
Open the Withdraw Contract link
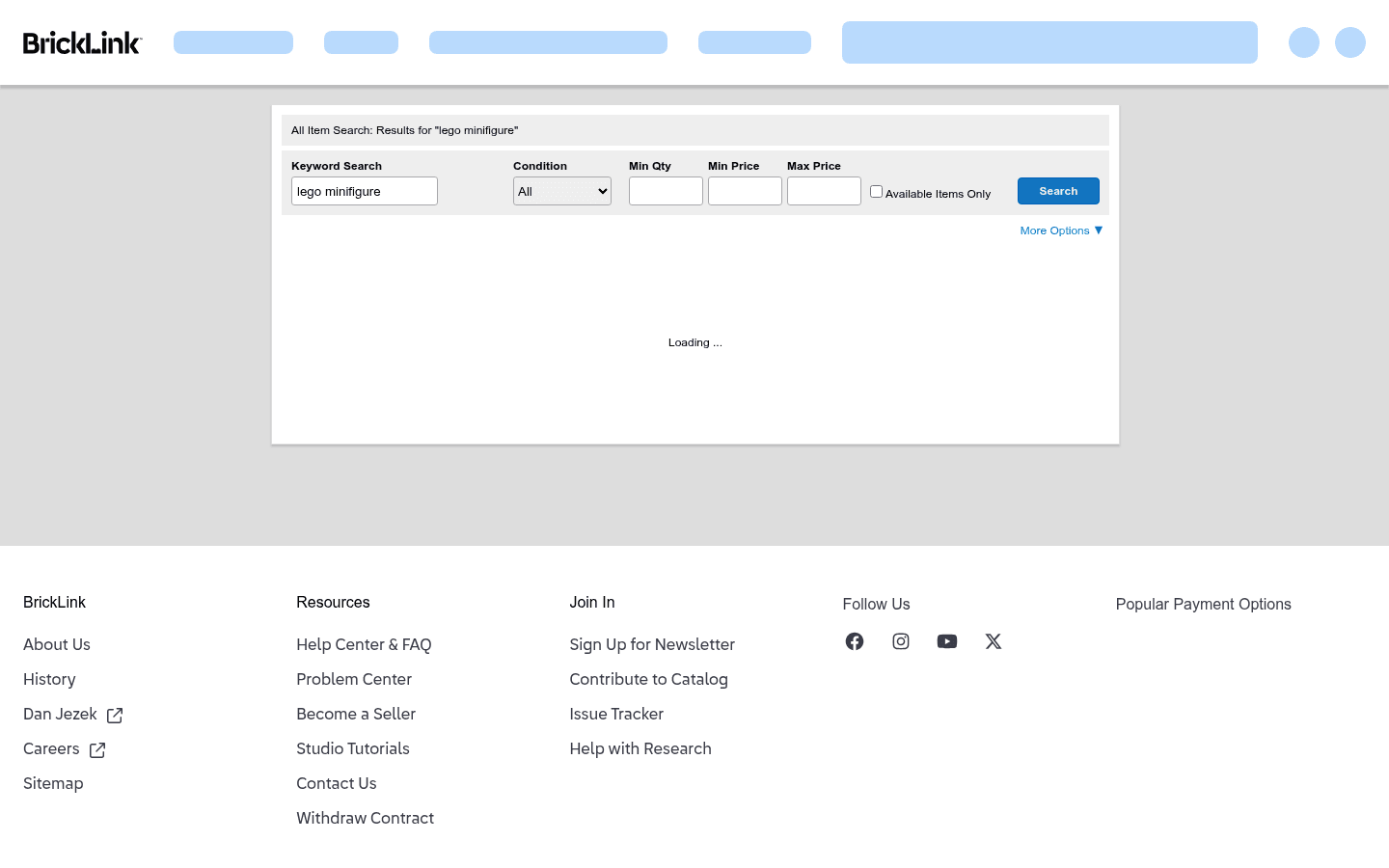pos(366,818)
